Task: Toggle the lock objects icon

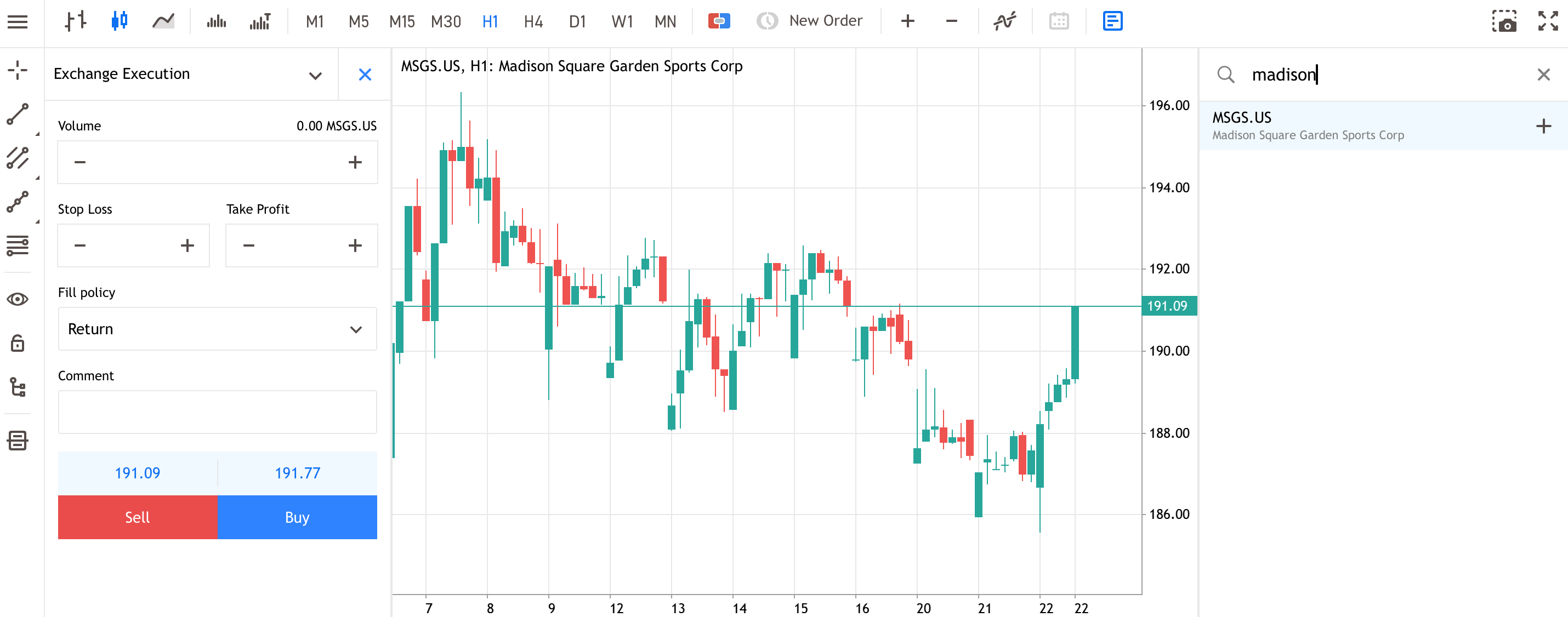Action: click(18, 342)
